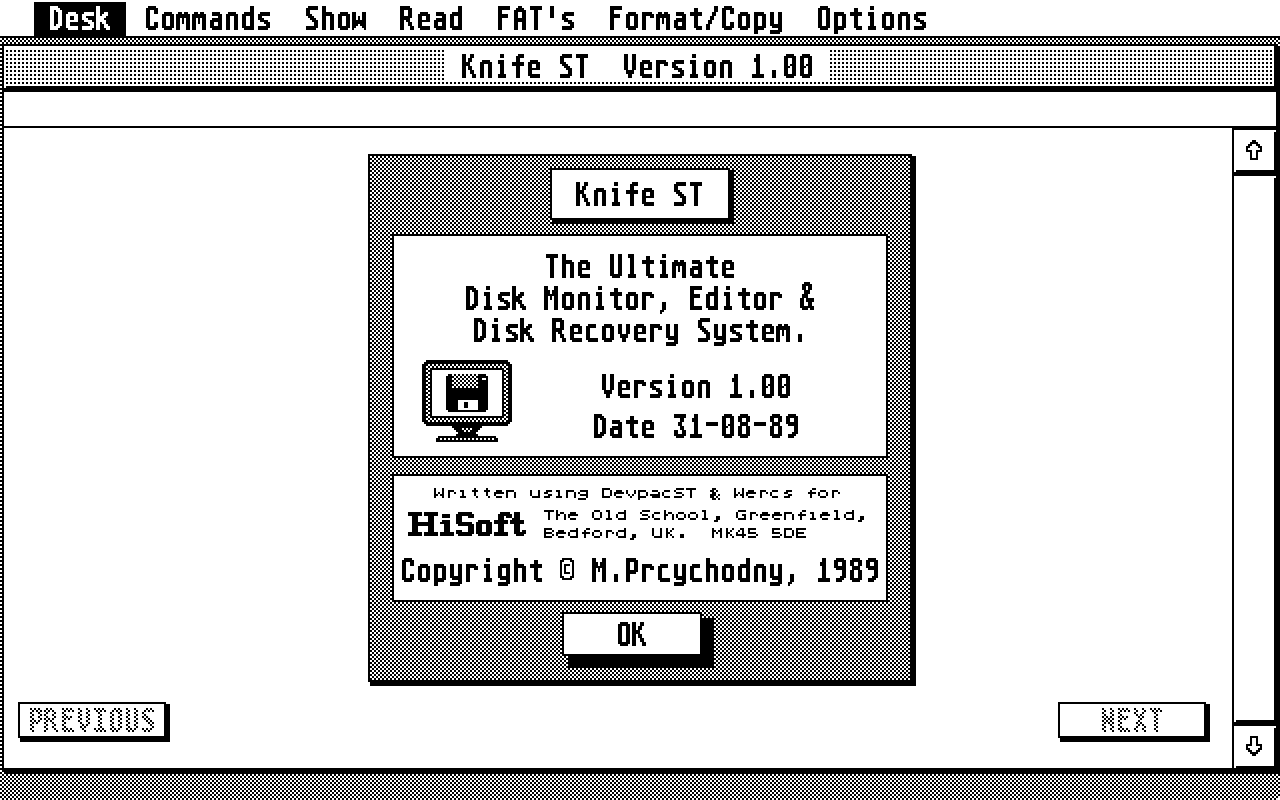
Task: Open the Format/Copy menu
Action: pyautogui.click(x=696, y=18)
